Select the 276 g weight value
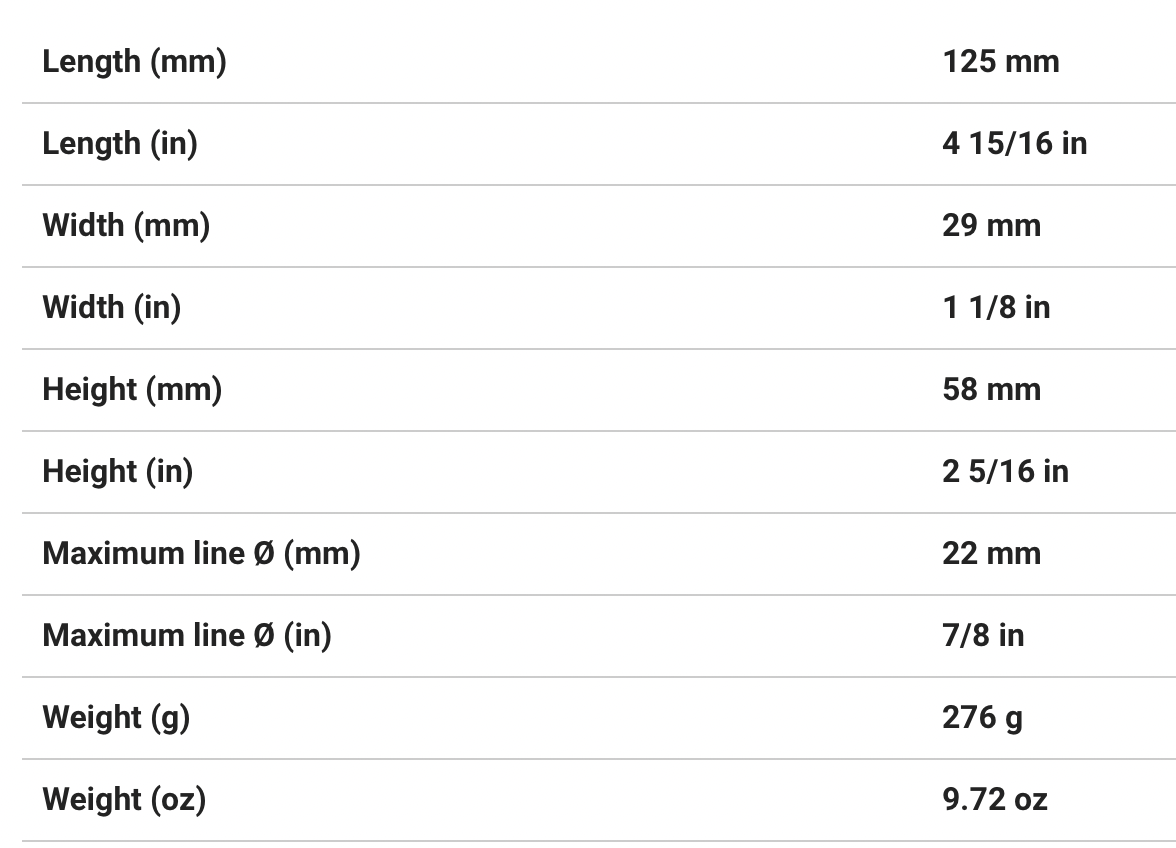 tap(982, 718)
